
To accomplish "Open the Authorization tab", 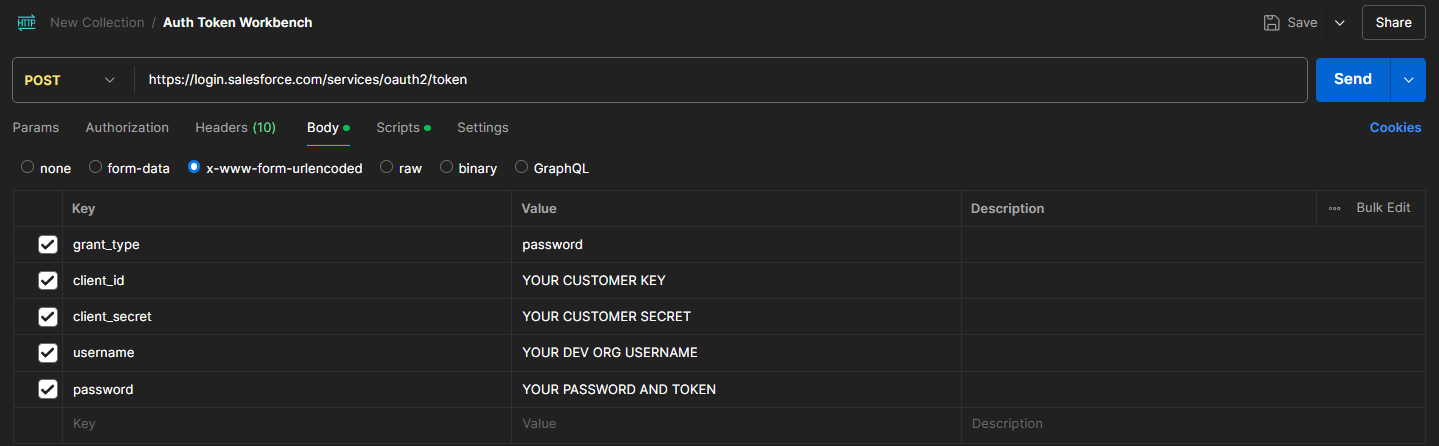I will click(x=127, y=128).
